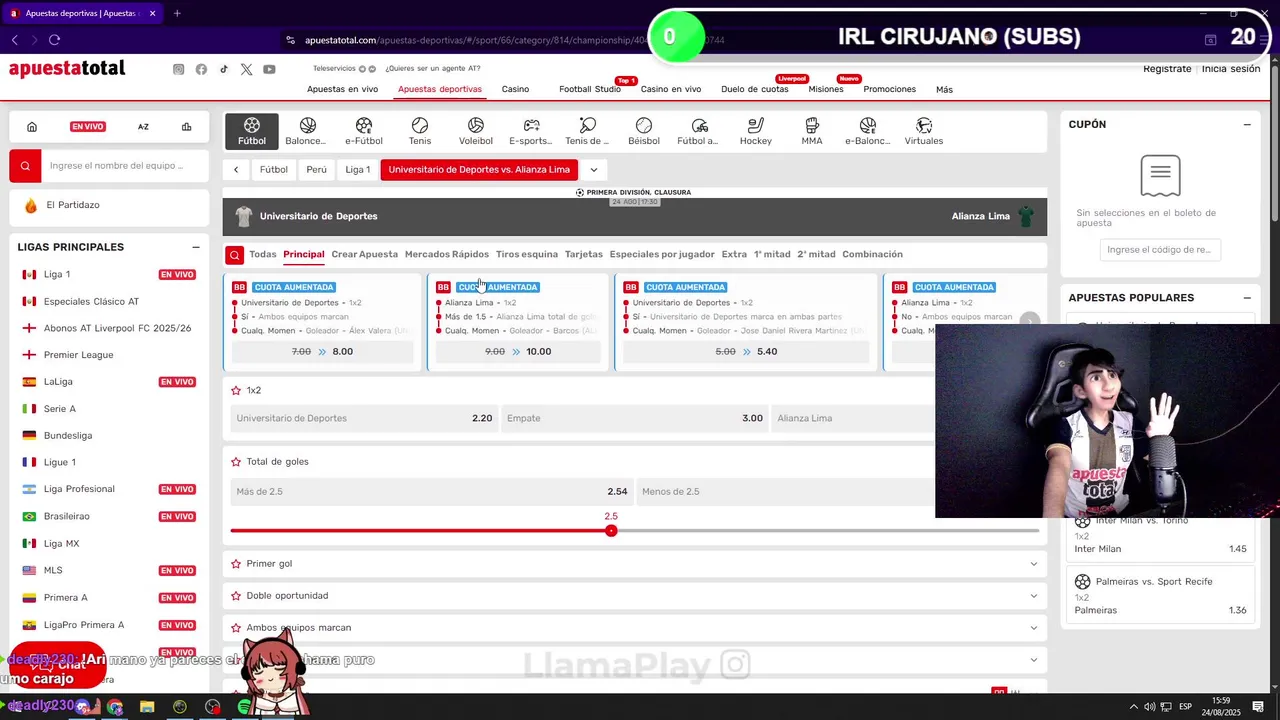Open Premier League in sidebar

point(78,355)
